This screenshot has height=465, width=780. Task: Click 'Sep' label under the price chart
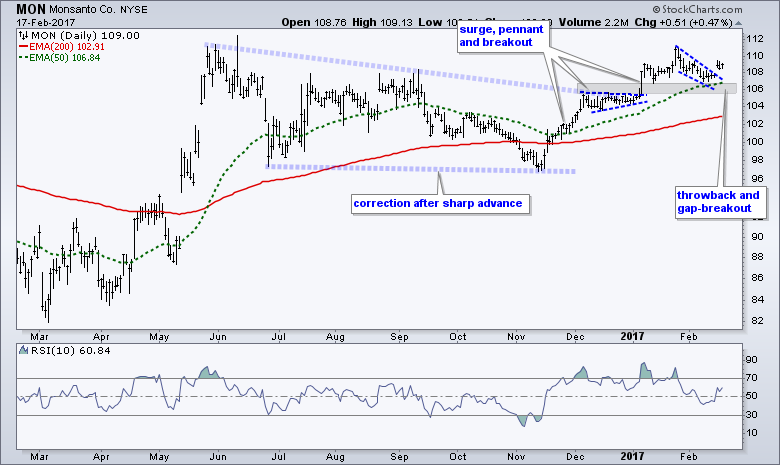point(399,337)
